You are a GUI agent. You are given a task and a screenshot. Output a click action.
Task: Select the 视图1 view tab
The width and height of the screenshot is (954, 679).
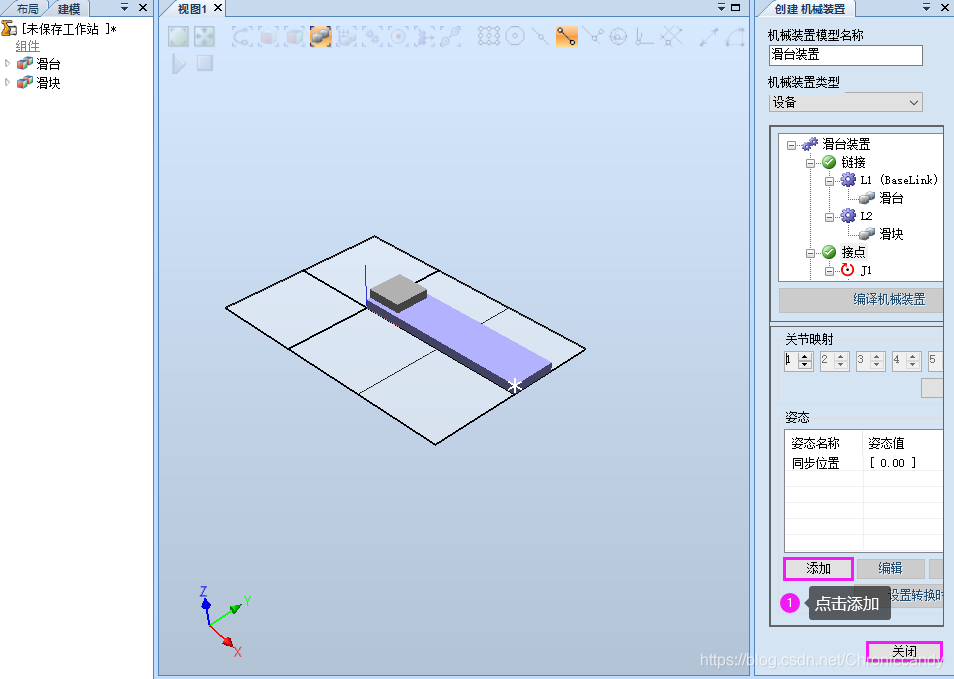tap(192, 9)
